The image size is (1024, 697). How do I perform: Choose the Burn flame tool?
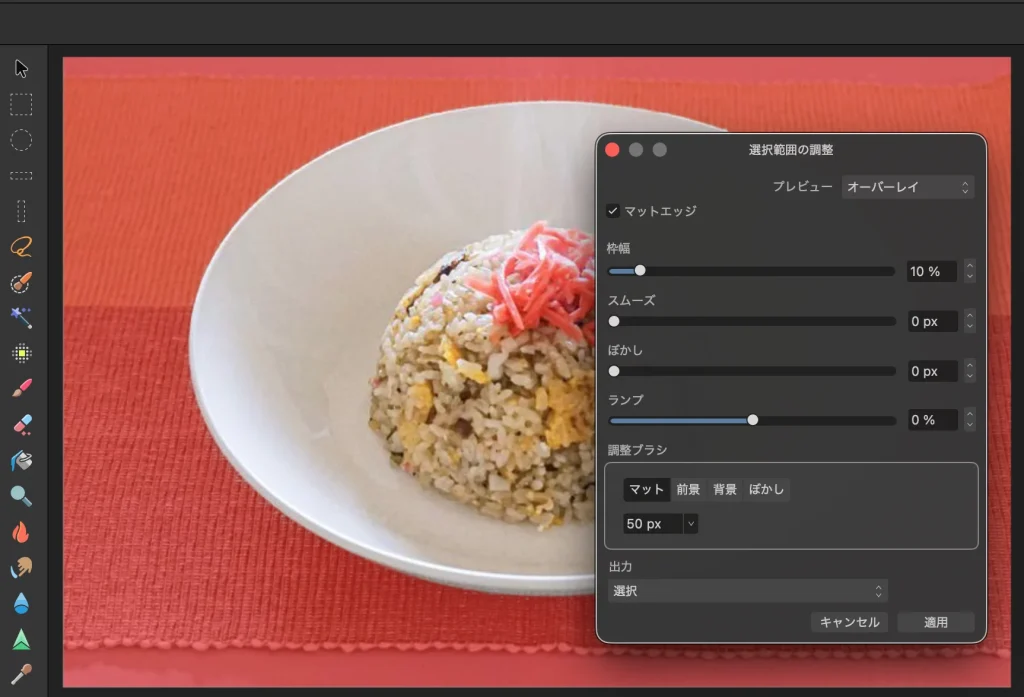(x=21, y=532)
